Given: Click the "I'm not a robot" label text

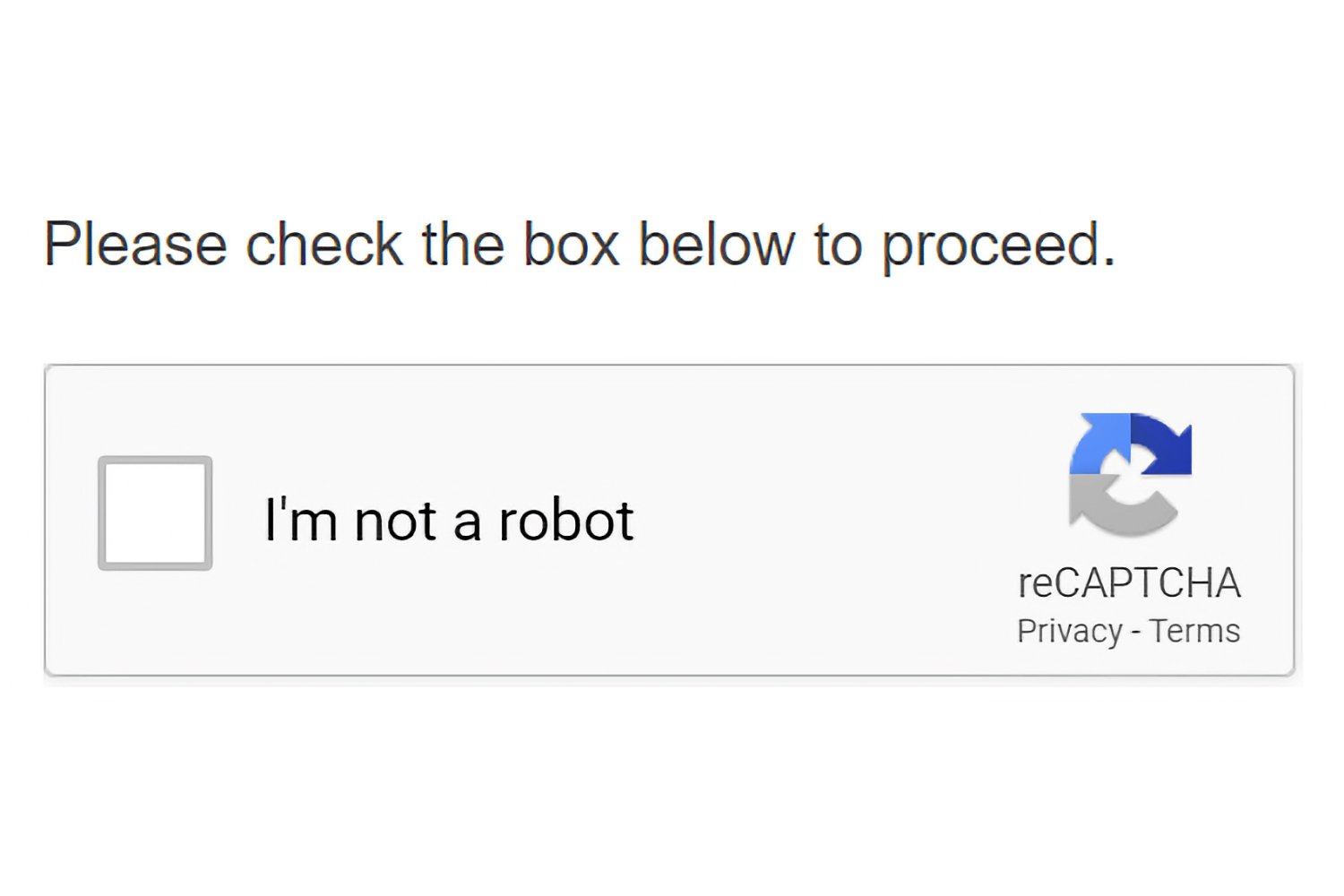Looking at the screenshot, I should click(450, 520).
